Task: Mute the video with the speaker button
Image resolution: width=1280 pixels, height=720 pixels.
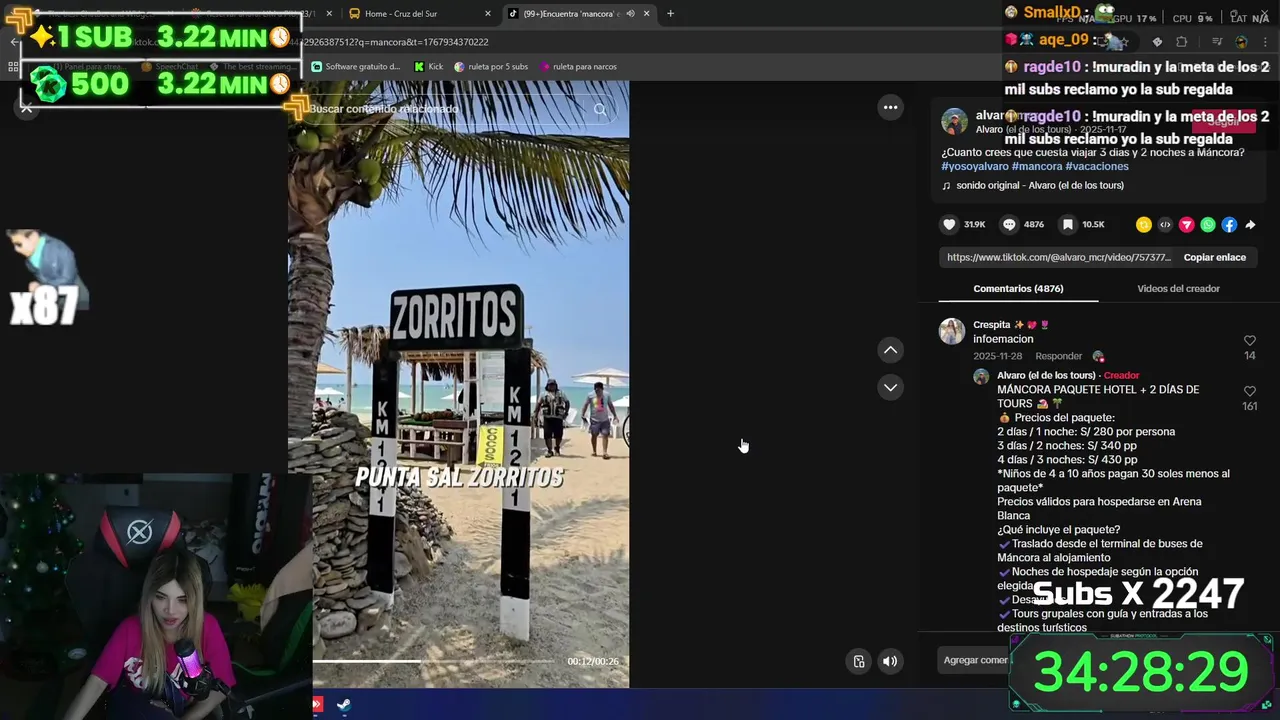Action: (890, 661)
